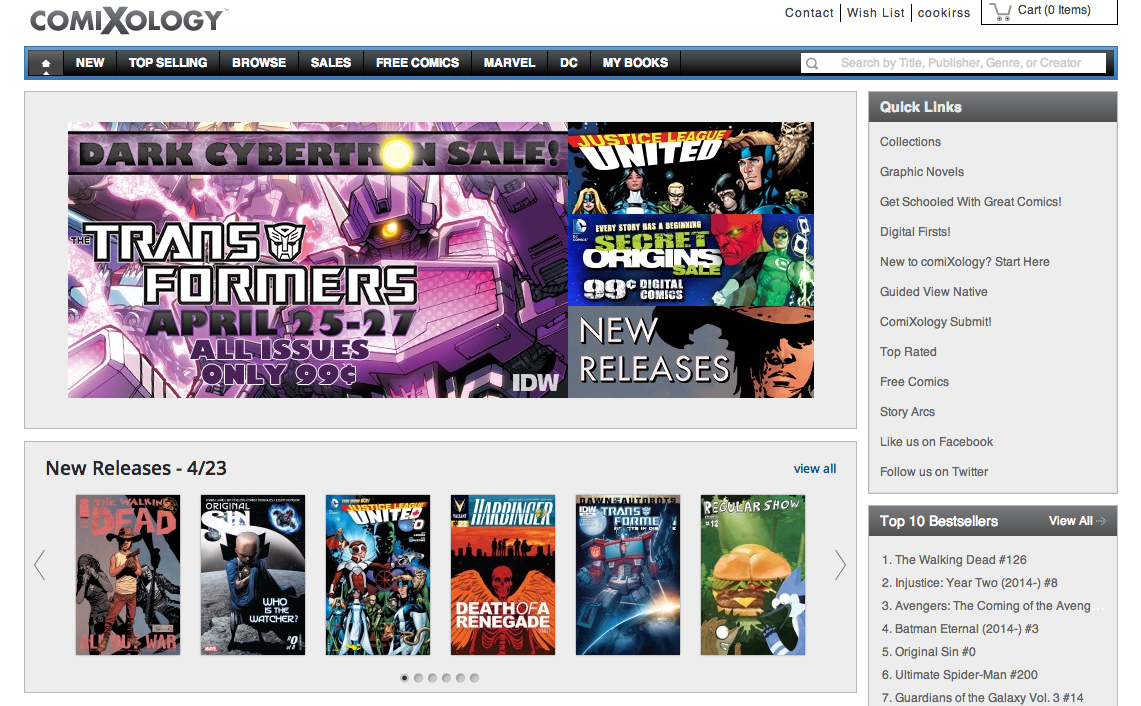Open the shopping cart icon

click(1001, 12)
